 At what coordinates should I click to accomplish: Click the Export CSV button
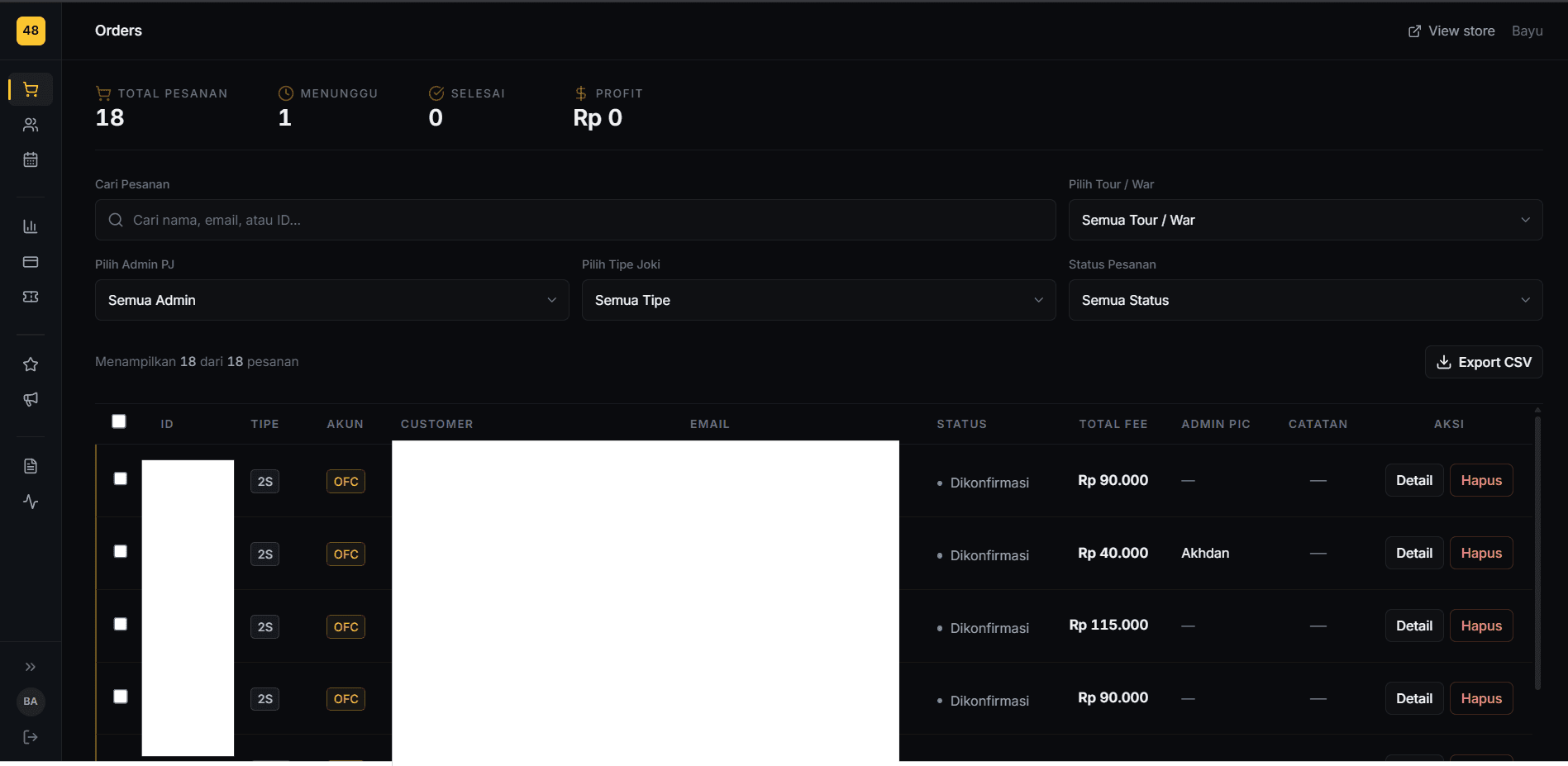[1484, 362]
